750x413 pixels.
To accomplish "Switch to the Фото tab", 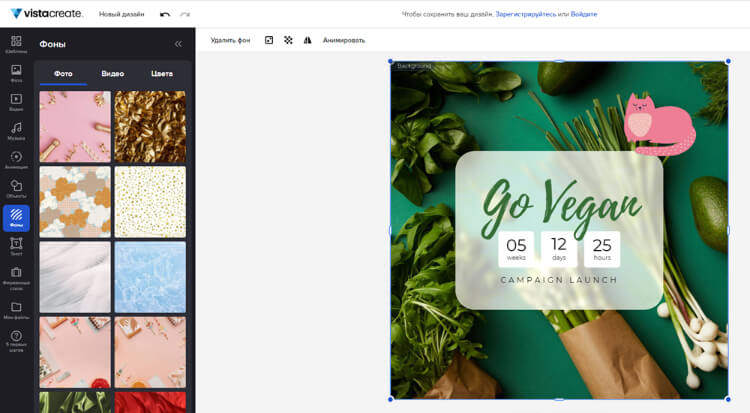I will click(63, 74).
